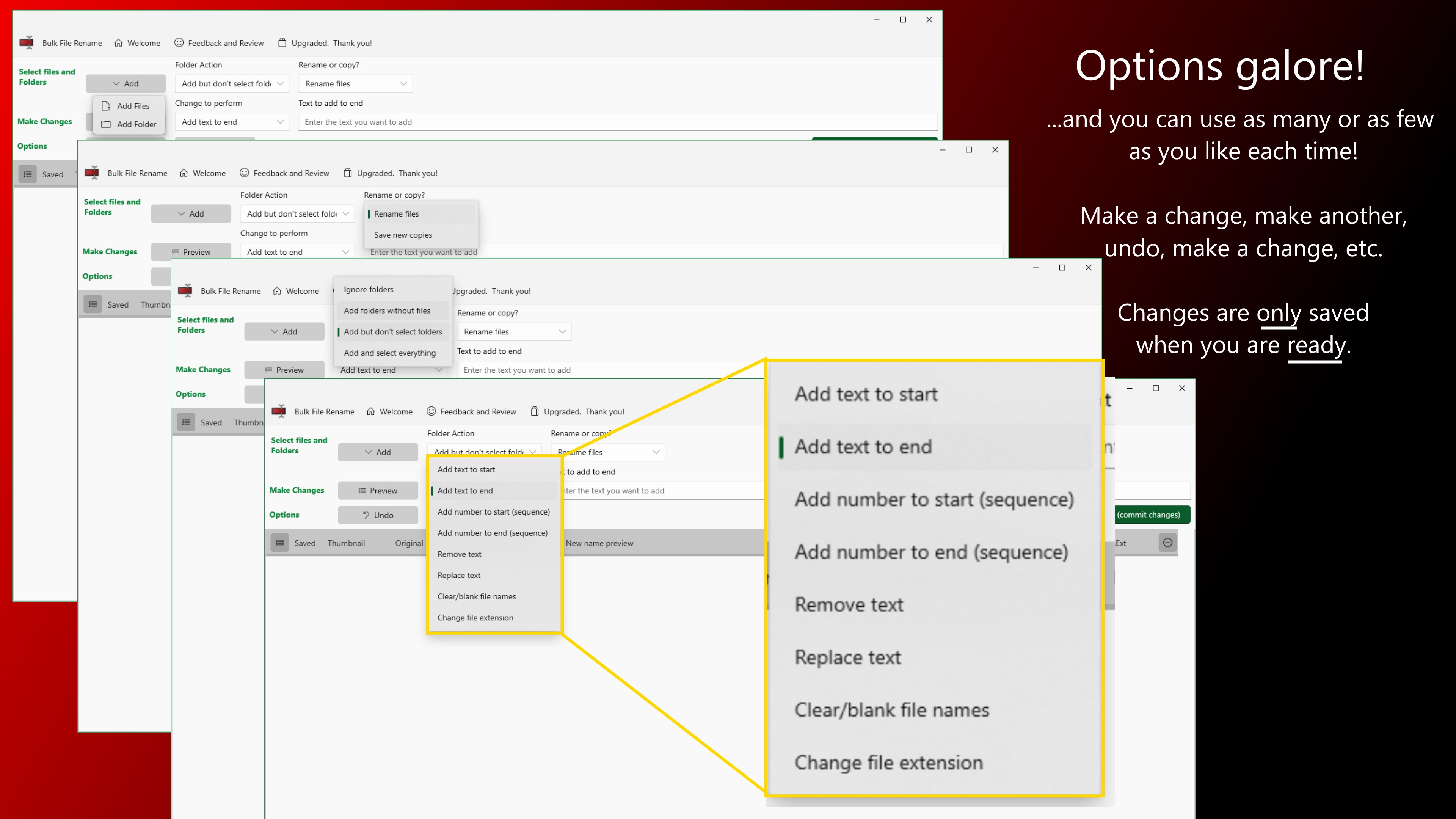1456x819 pixels.
Task: Click the Bulk File Rename app logo
Action: coord(279,411)
